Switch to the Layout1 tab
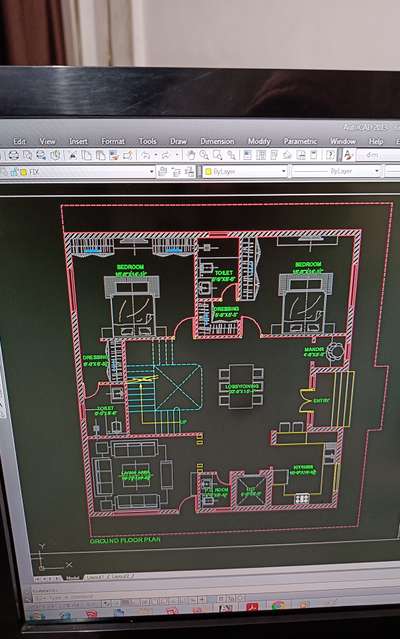Viewport: 400px width, 639px height. 94,577
